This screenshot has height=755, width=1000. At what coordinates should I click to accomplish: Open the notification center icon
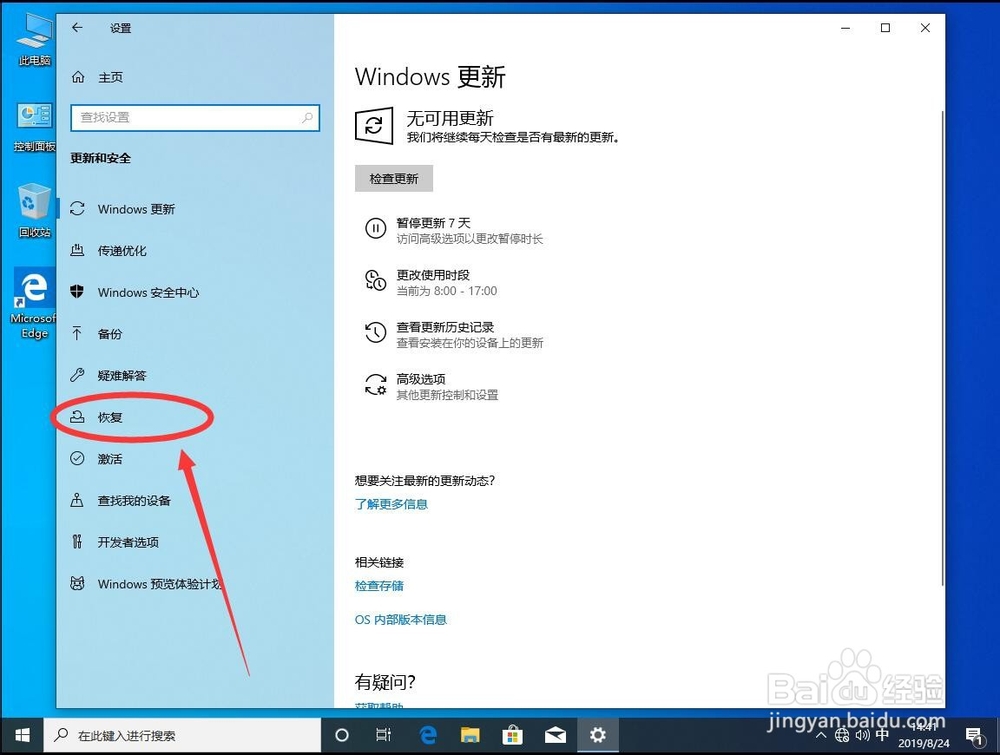click(973, 736)
